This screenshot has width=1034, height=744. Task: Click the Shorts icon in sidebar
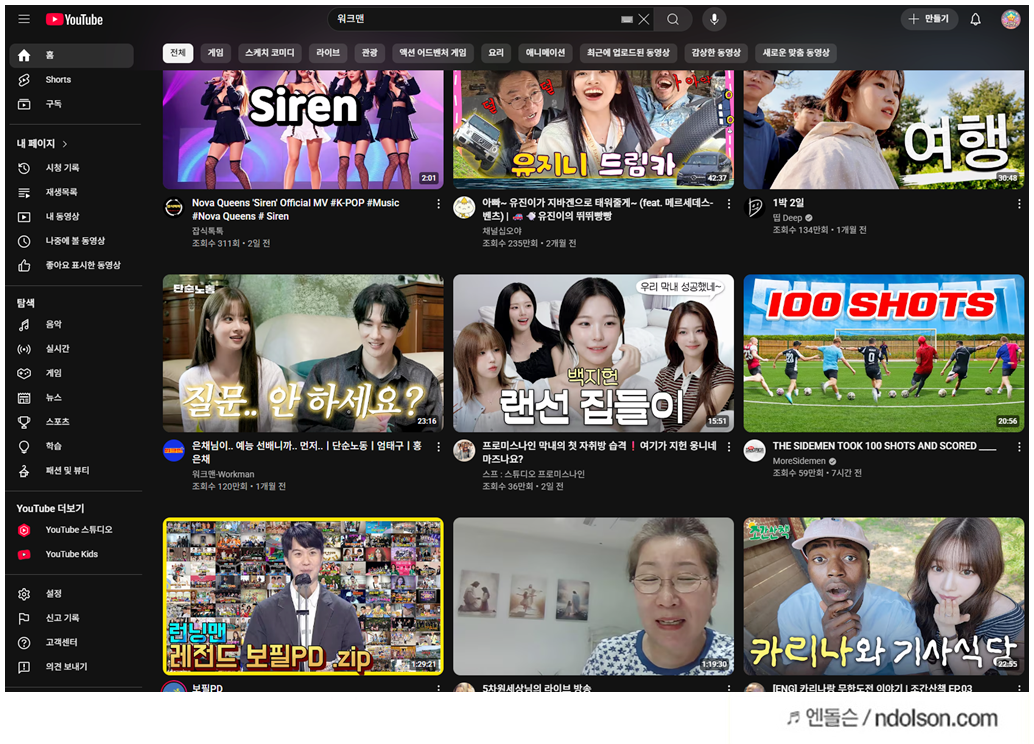pyautogui.click(x=24, y=80)
